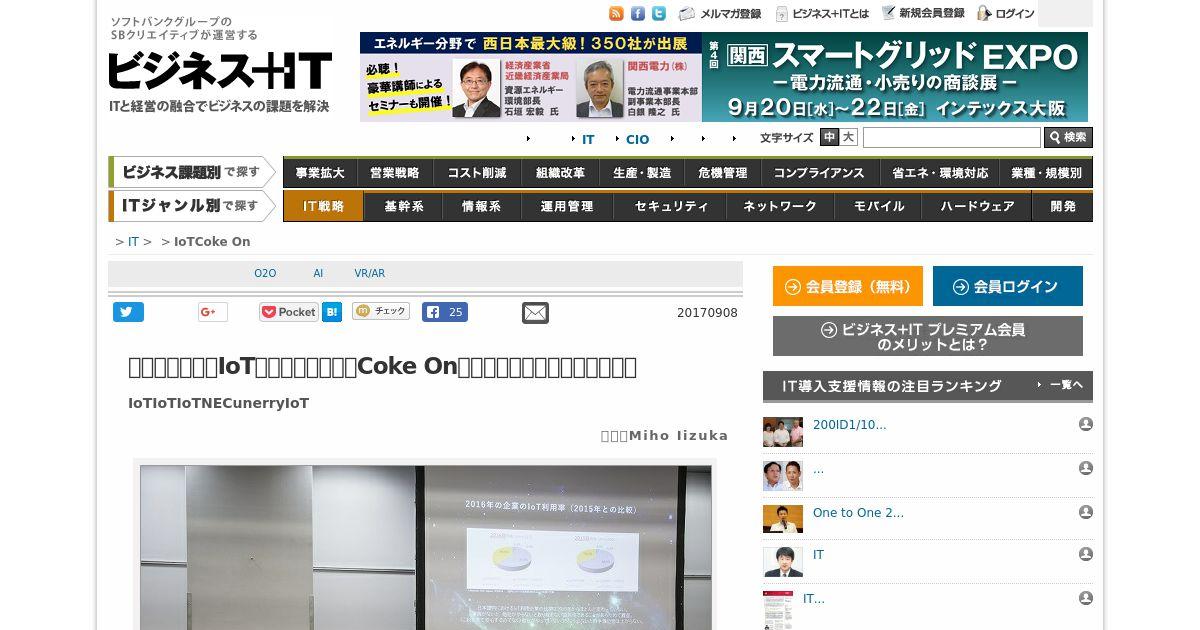
Task: Open 事業拡大 menu item
Action: coord(320,173)
